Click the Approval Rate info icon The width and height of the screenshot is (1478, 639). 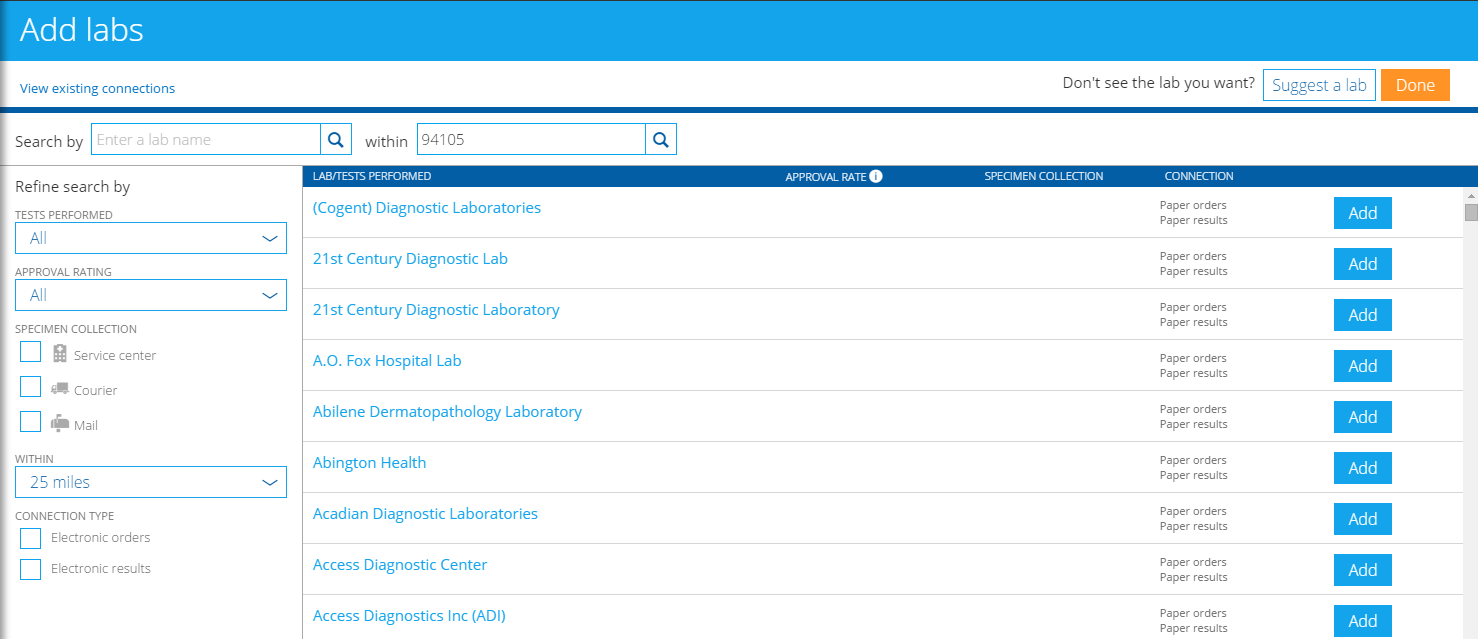click(x=876, y=176)
